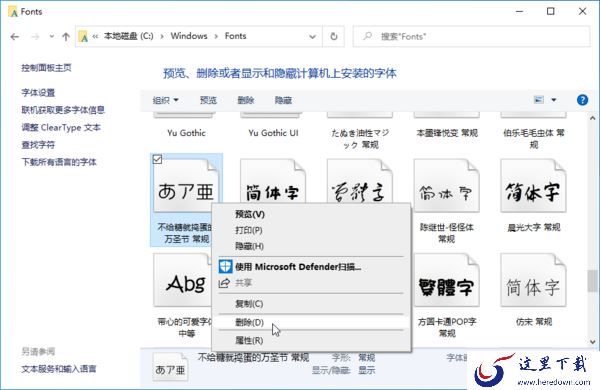Open 联机获取更多字体信息 link

(x=63, y=110)
